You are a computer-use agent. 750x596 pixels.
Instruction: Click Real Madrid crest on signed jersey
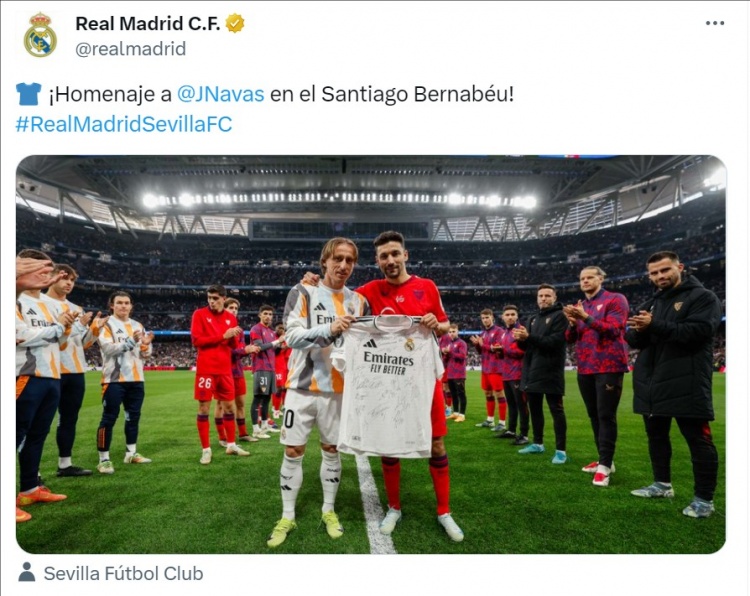coord(409,344)
